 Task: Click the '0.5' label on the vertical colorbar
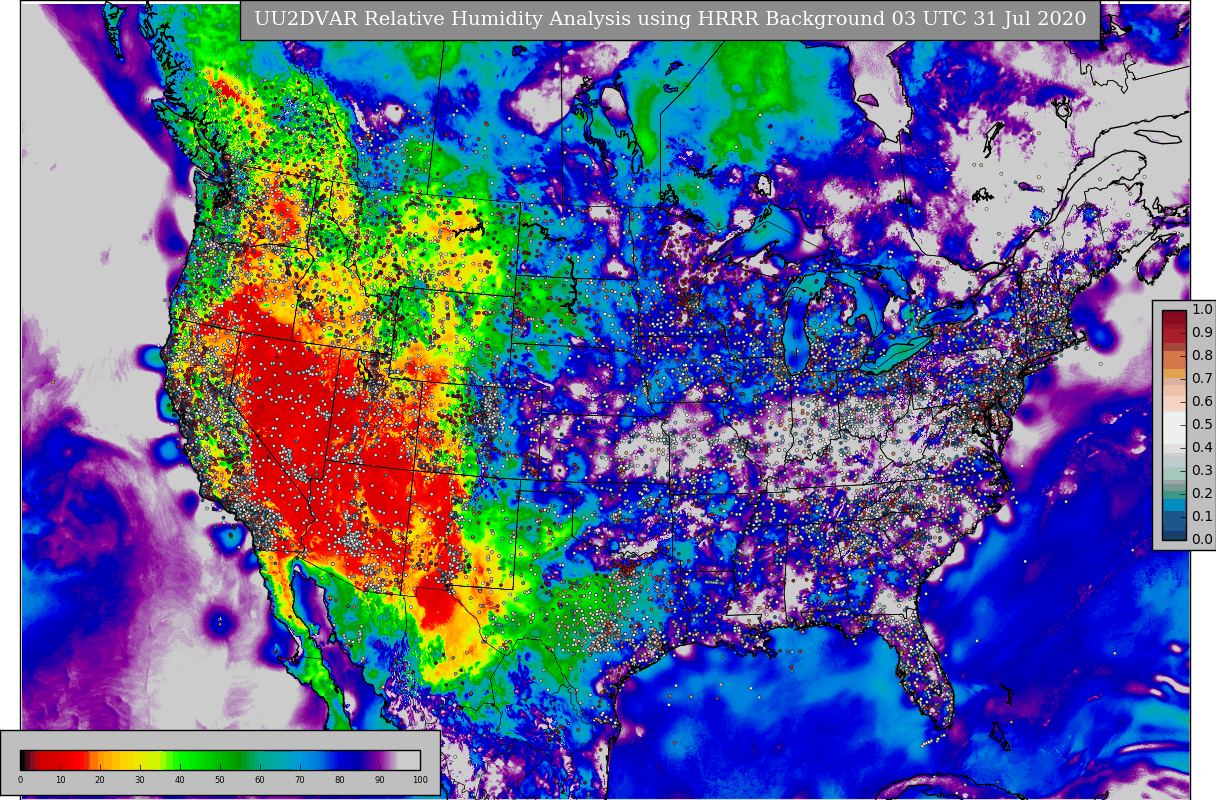(x=1203, y=425)
